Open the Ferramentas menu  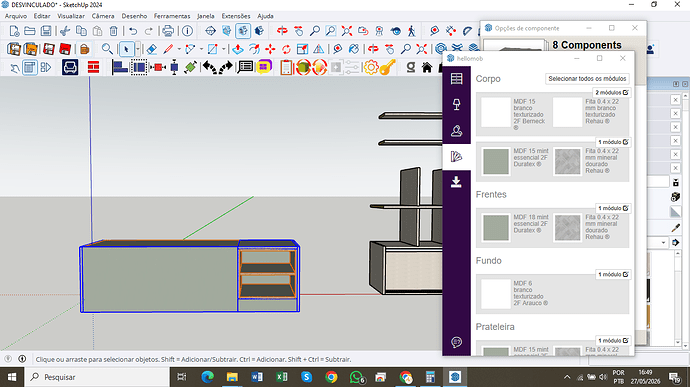(x=172, y=16)
